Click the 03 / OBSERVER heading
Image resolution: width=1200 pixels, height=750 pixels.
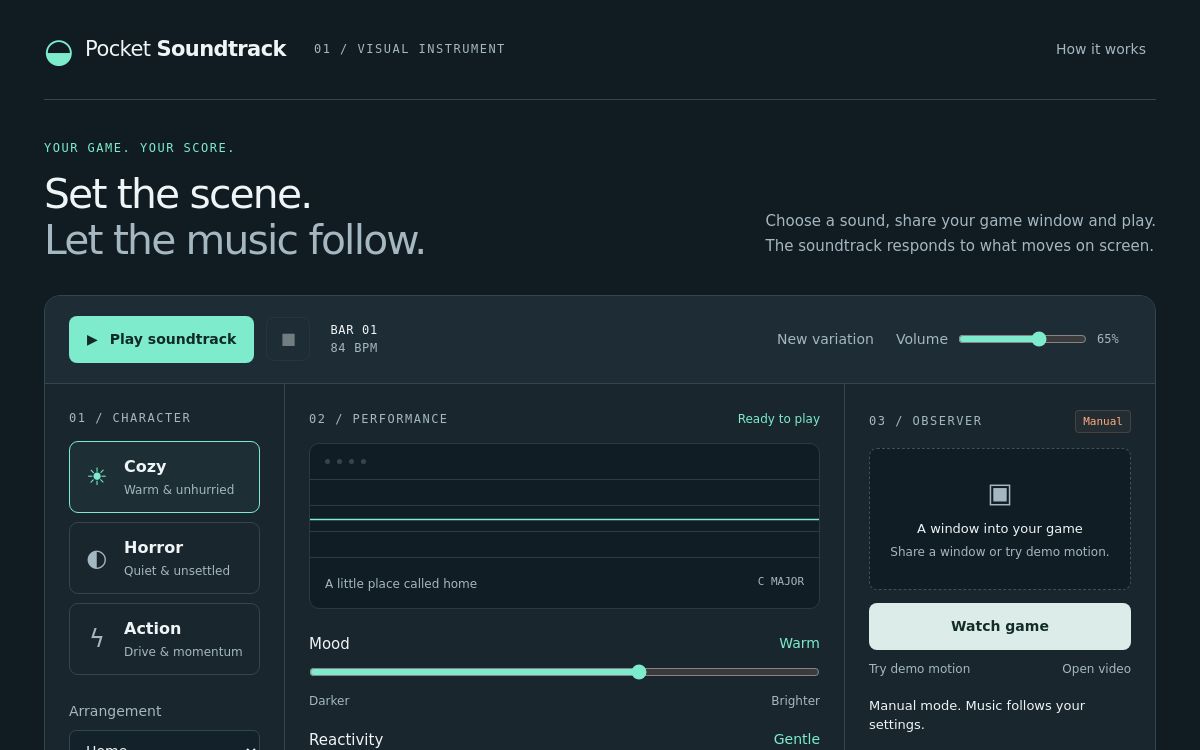(925, 421)
